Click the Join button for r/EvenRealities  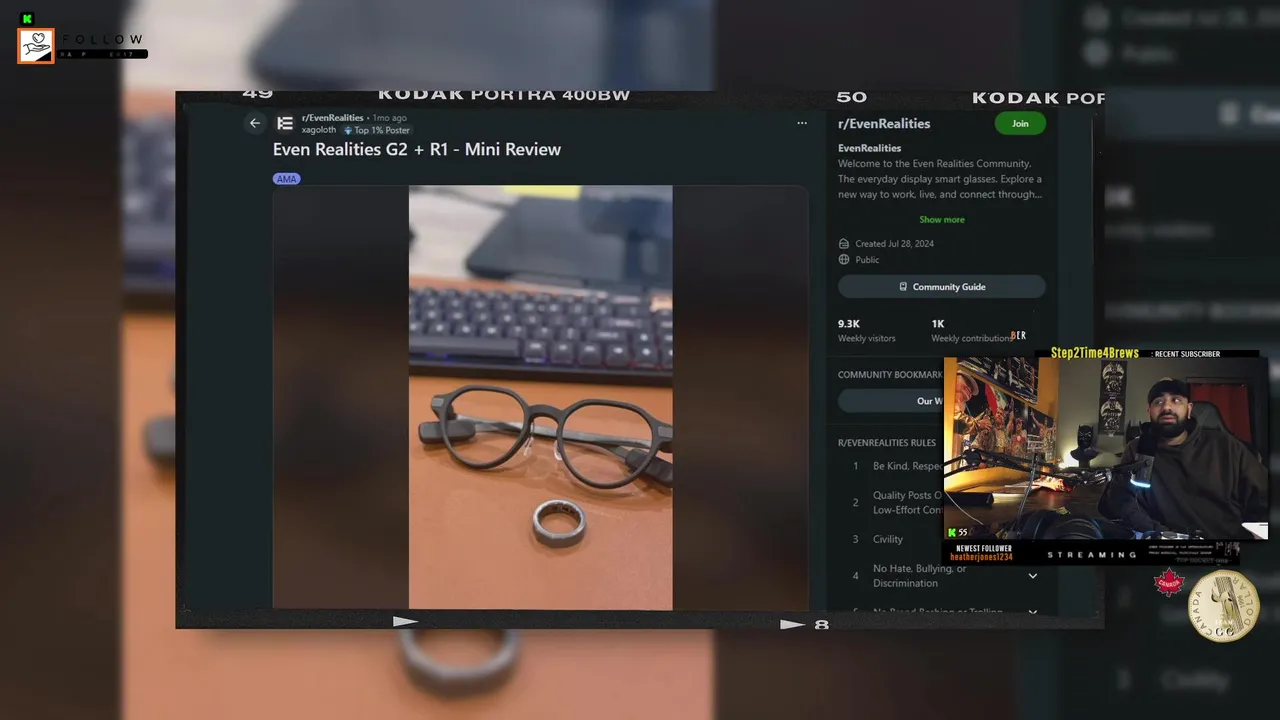point(1020,124)
